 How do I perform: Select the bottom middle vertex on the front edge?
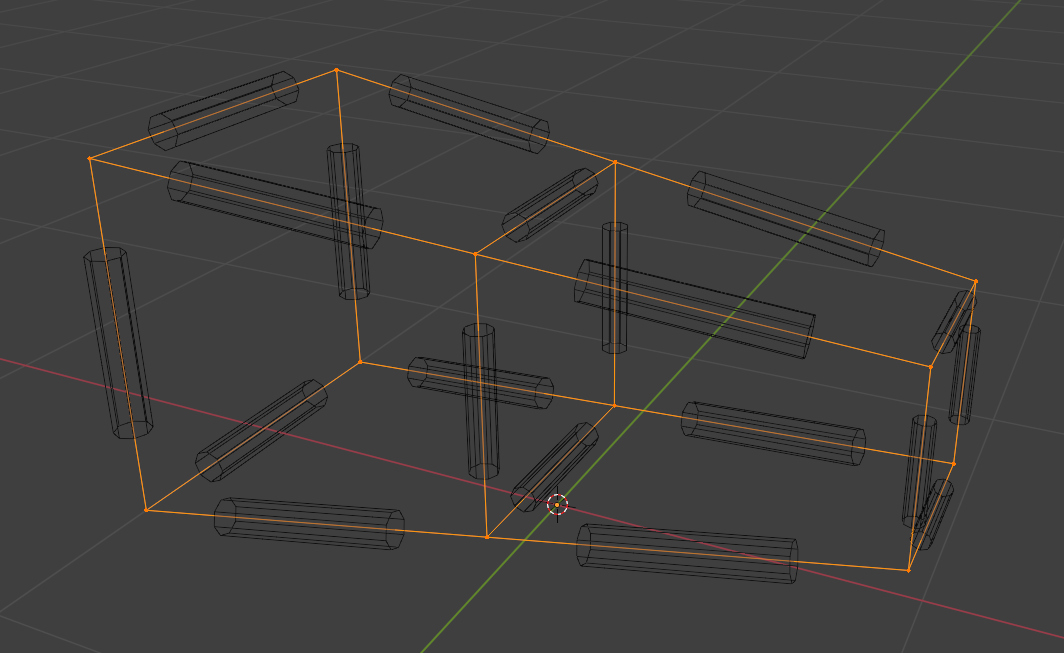tap(487, 537)
